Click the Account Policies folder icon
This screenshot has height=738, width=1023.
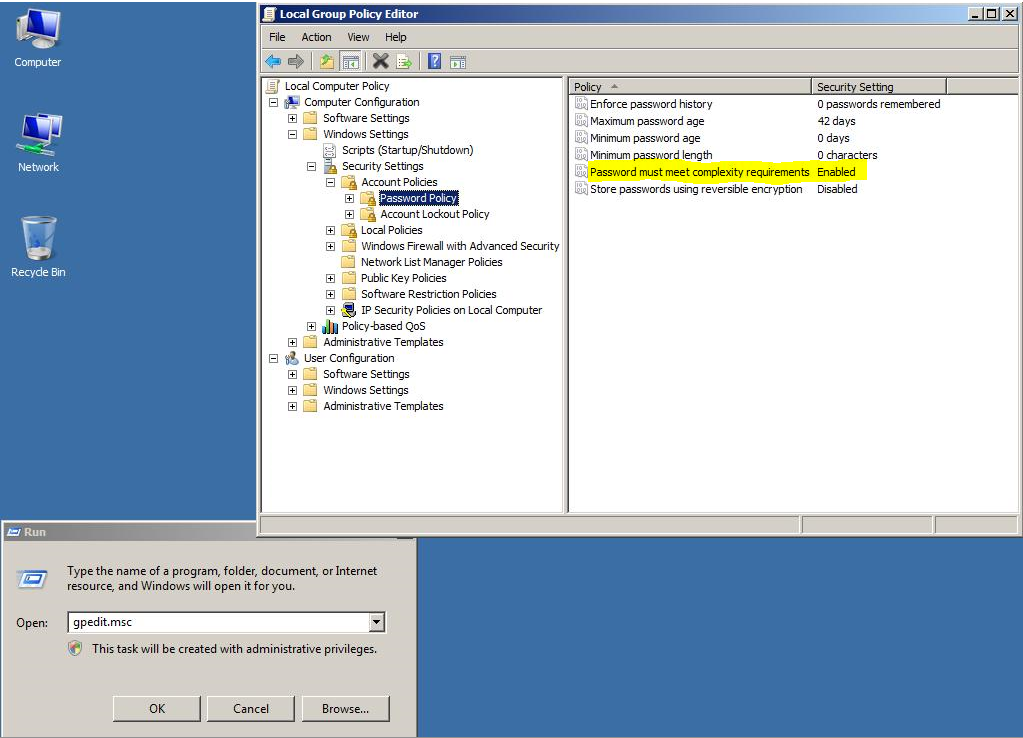(350, 182)
